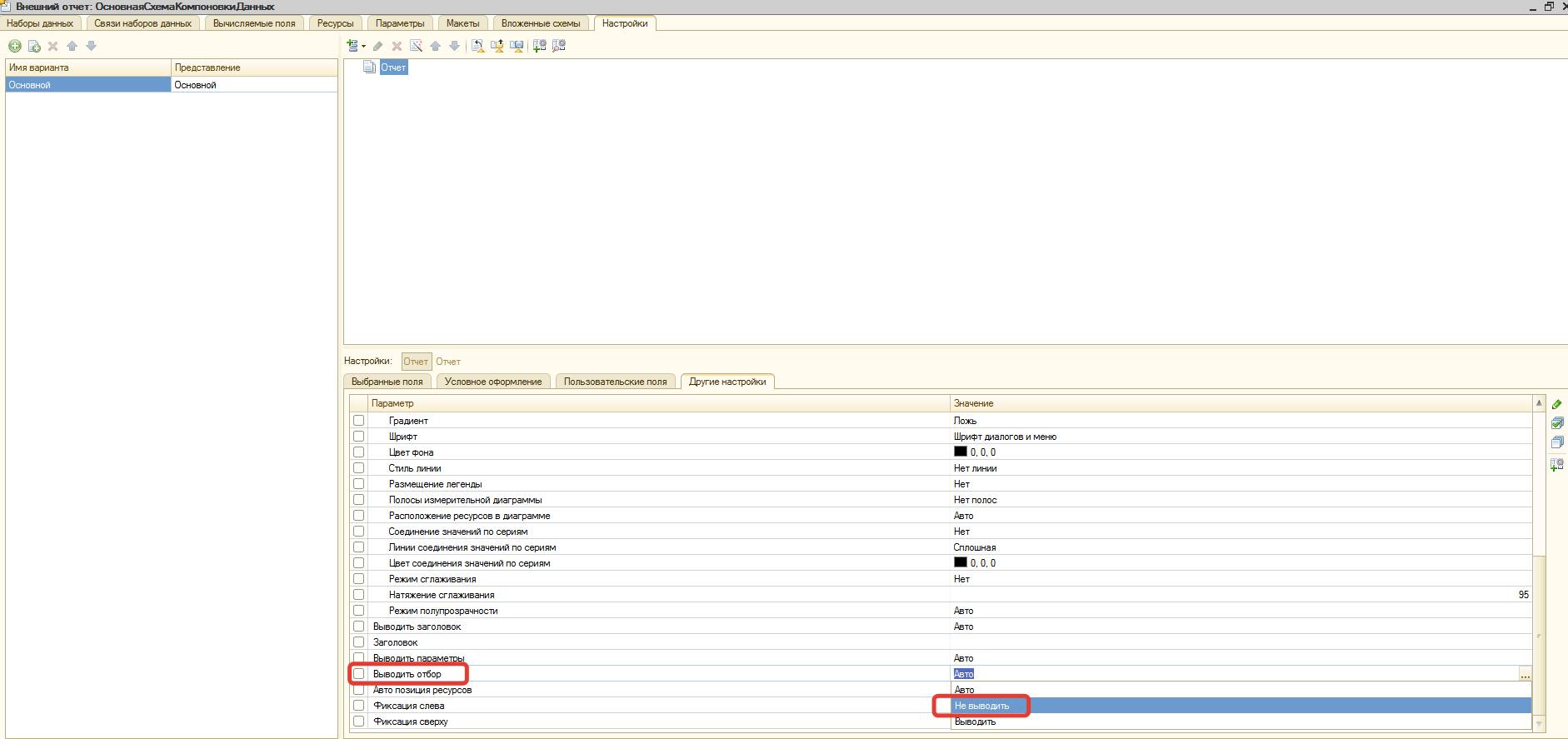Click the check all parameters icon
The width and height of the screenshot is (1568, 739).
pos(1556,423)
